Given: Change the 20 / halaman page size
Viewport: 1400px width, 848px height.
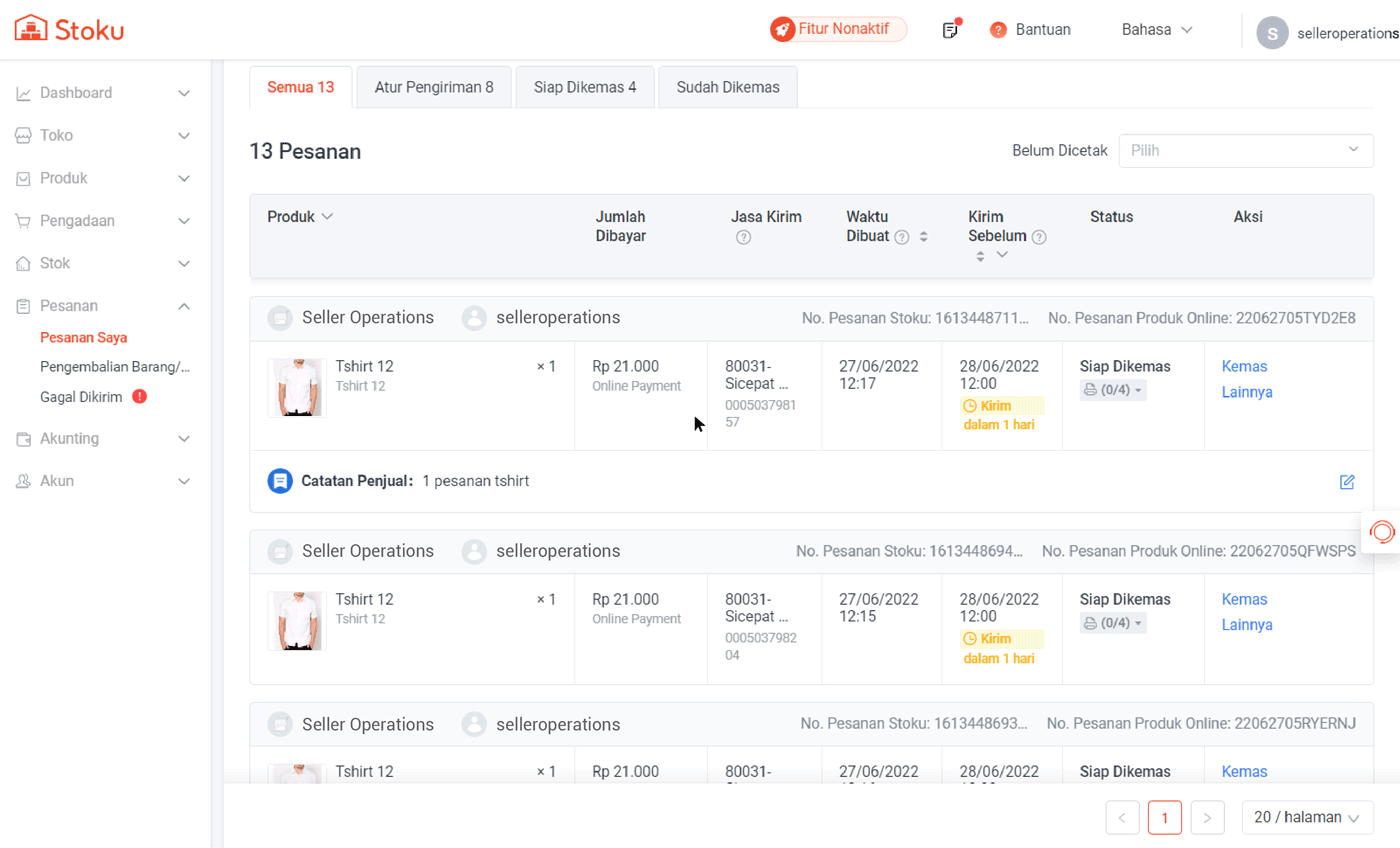Looking at the screenshot, I should [x=1307, y=817].
